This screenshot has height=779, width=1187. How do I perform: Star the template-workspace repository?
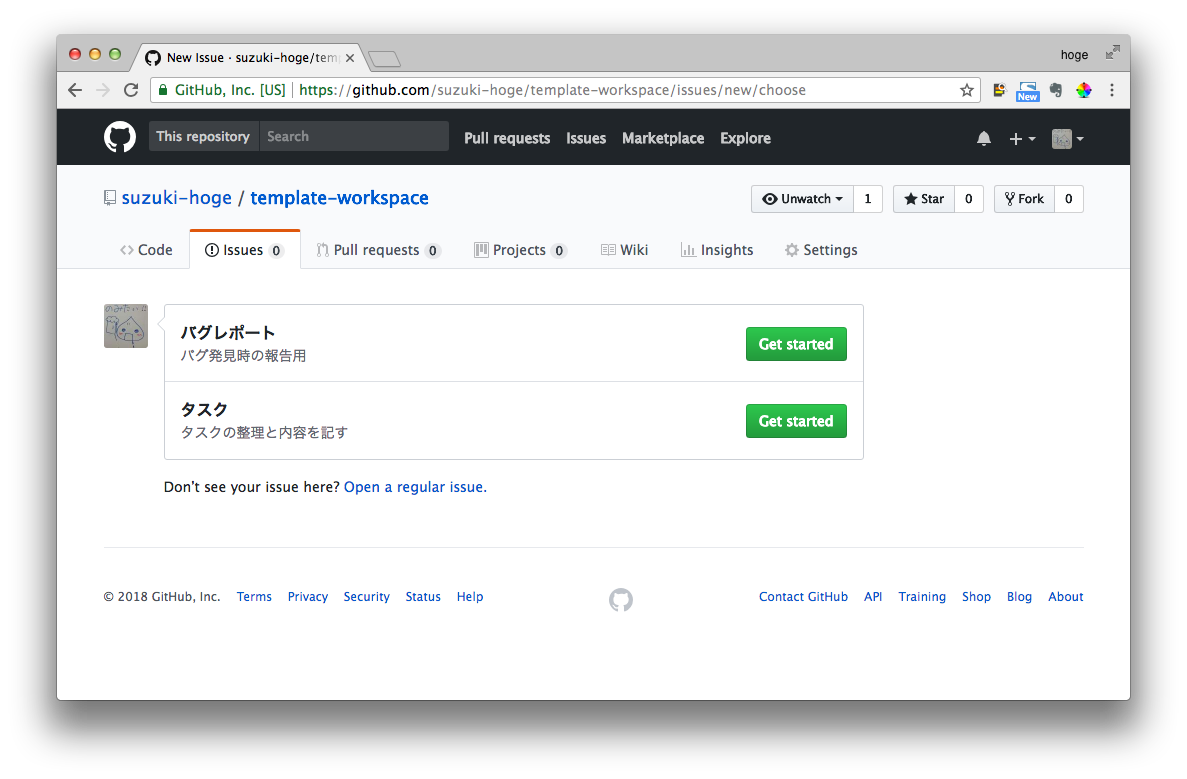point(924,199)
